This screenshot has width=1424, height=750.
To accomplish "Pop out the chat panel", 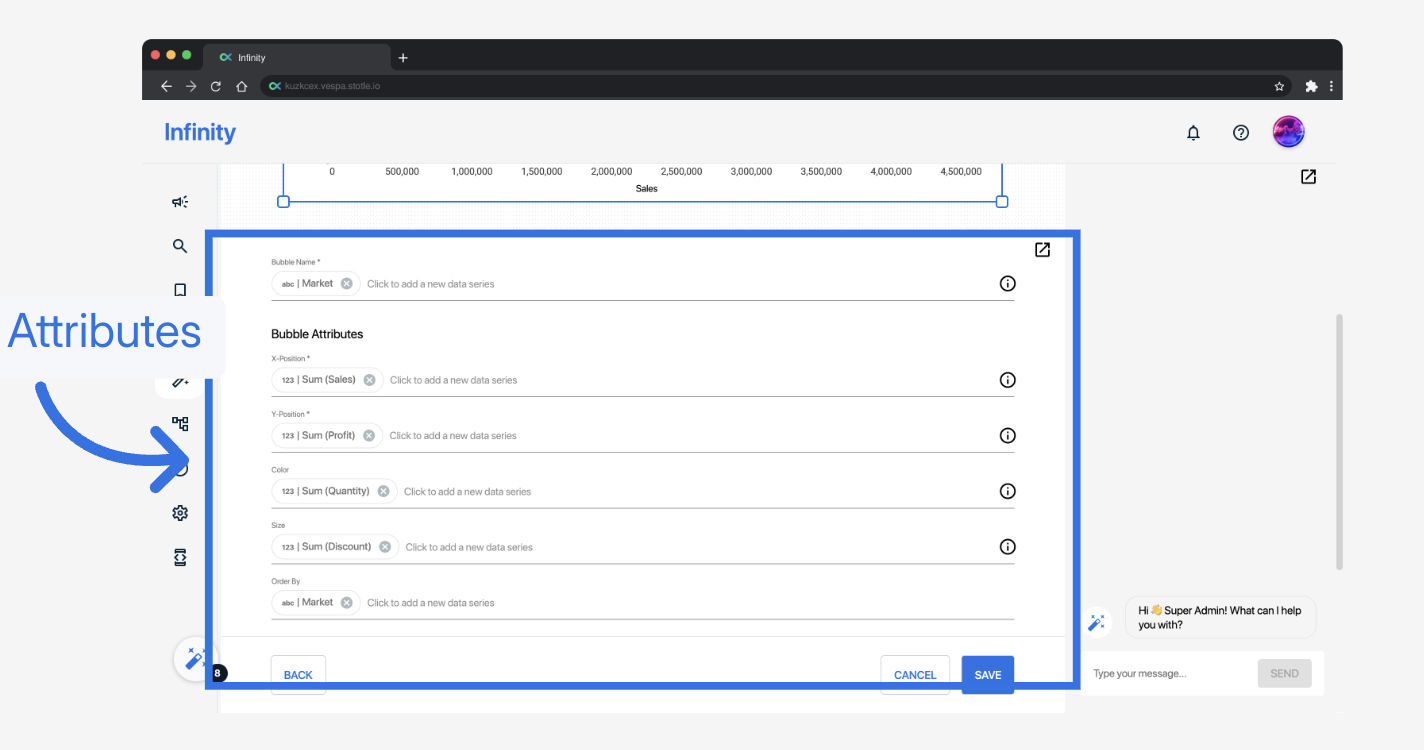I will (1308, 177).
